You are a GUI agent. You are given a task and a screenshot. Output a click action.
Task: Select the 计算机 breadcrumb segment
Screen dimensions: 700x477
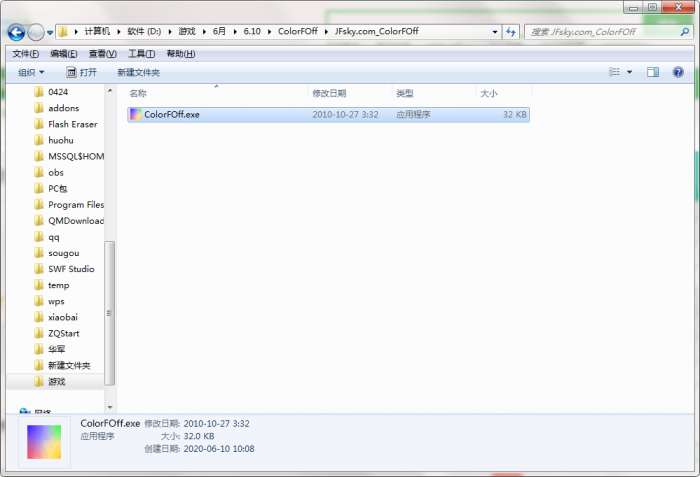pos(97,31)
